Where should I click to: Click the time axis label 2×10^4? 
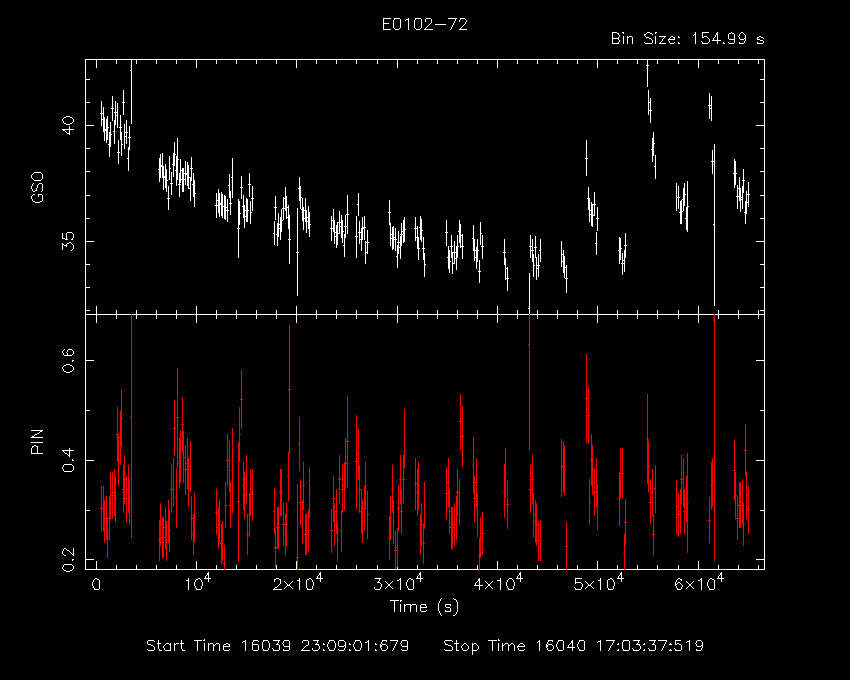(297, 583)
